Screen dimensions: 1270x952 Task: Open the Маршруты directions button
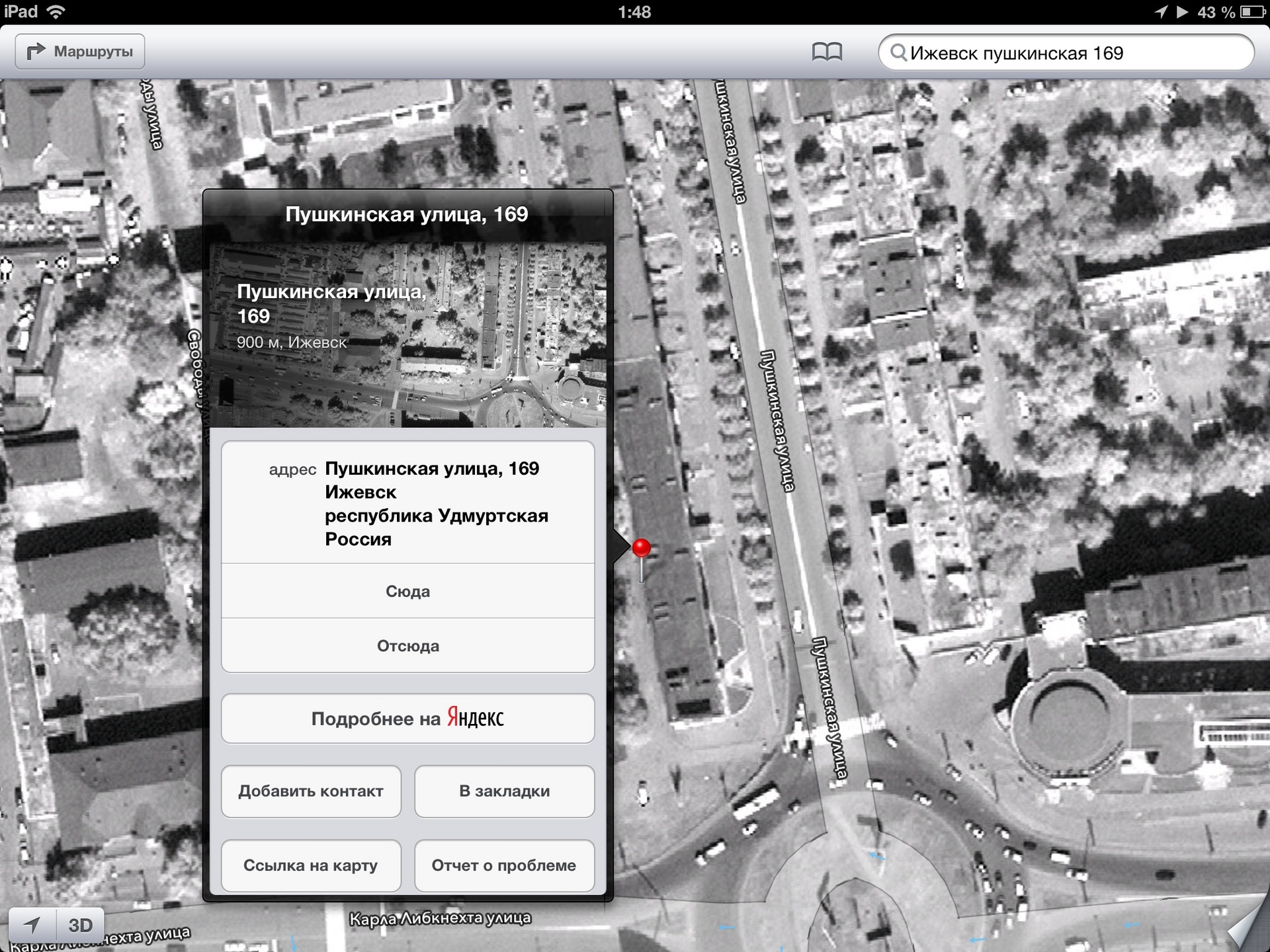click(80, 52)
